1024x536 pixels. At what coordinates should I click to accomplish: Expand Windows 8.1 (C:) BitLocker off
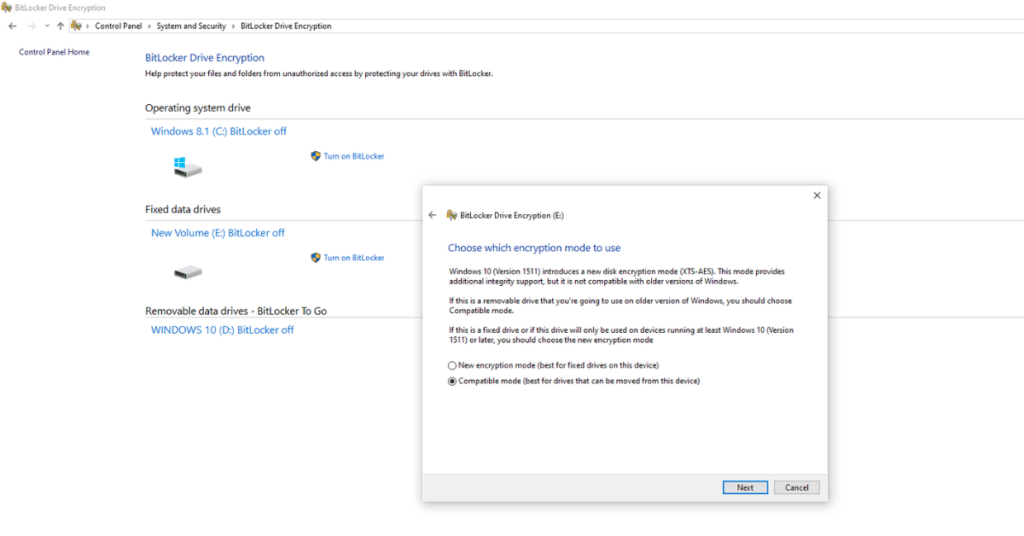[x=219, y=131]
